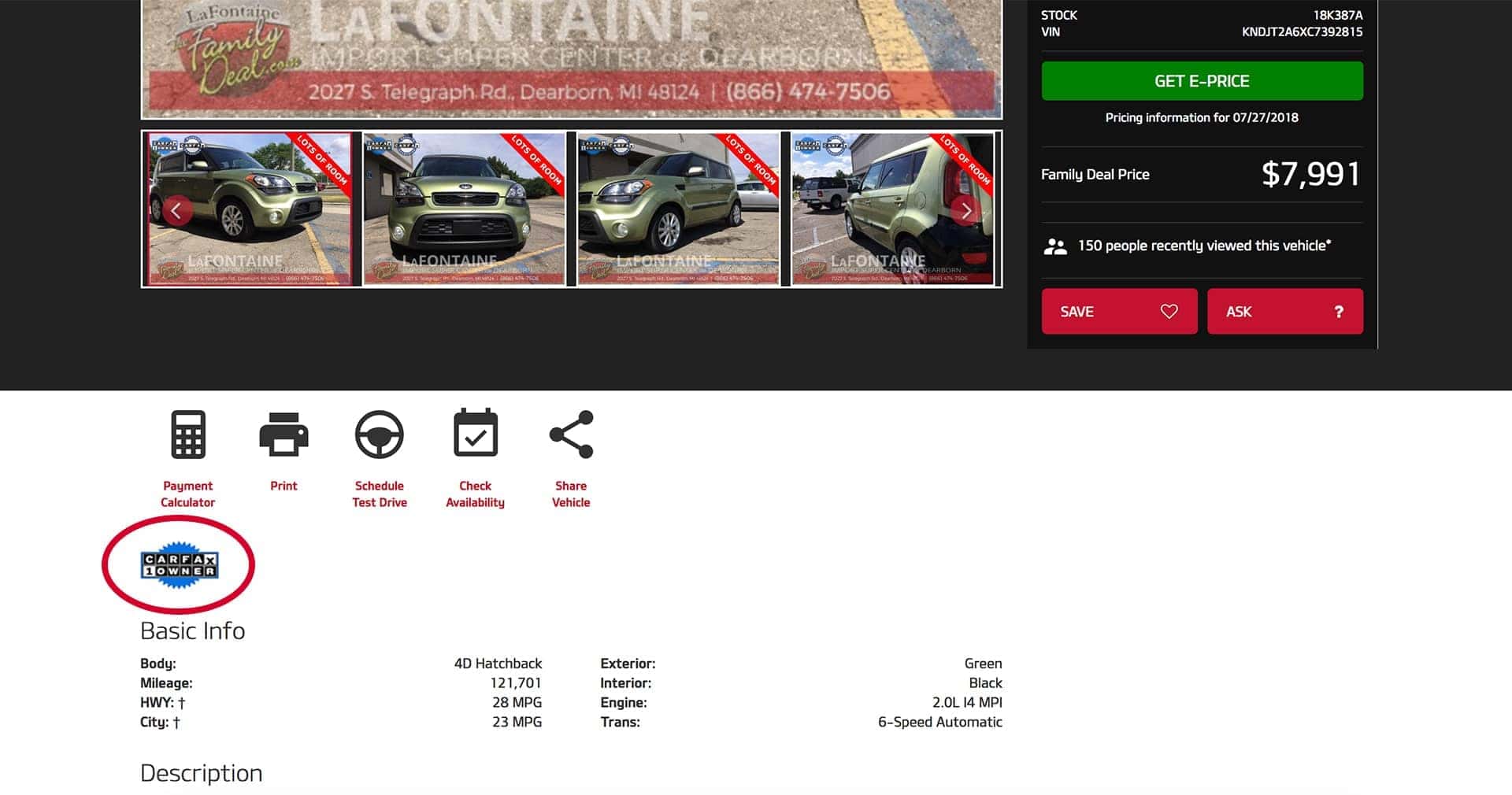Viewport: 1512px width, 795px height.
Task: Click the Share Vehicle icon
Action: pos(571,434)
